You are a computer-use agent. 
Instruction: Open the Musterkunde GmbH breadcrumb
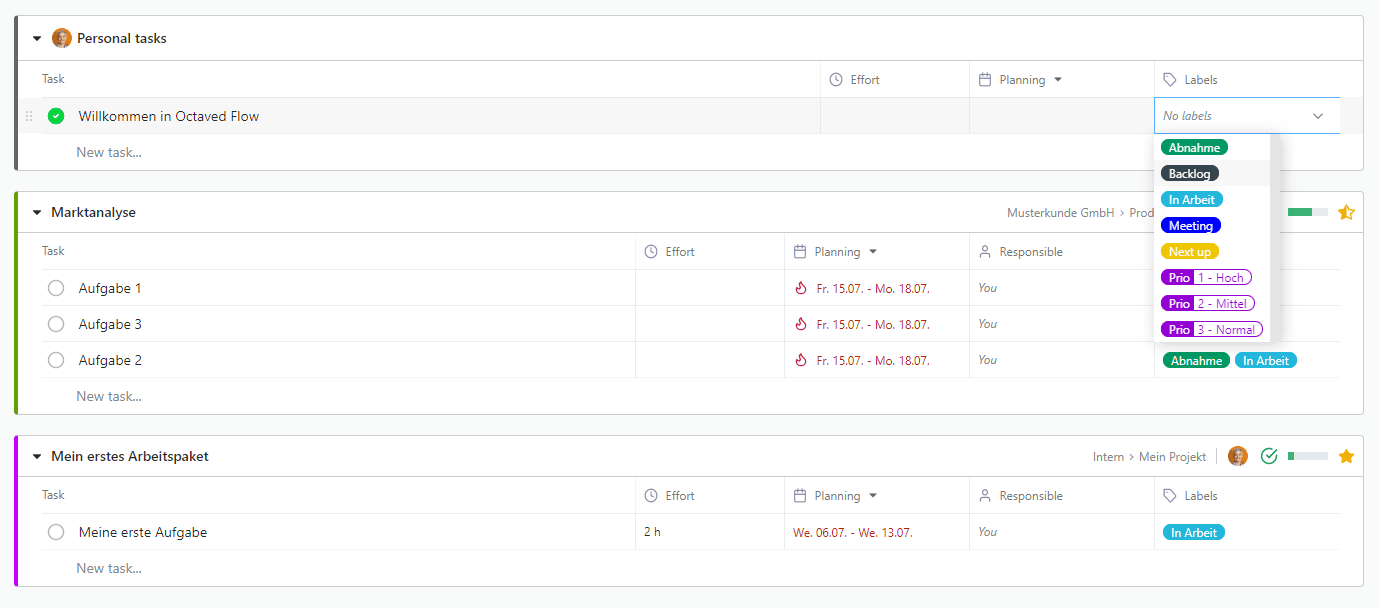coord(1060,213)
